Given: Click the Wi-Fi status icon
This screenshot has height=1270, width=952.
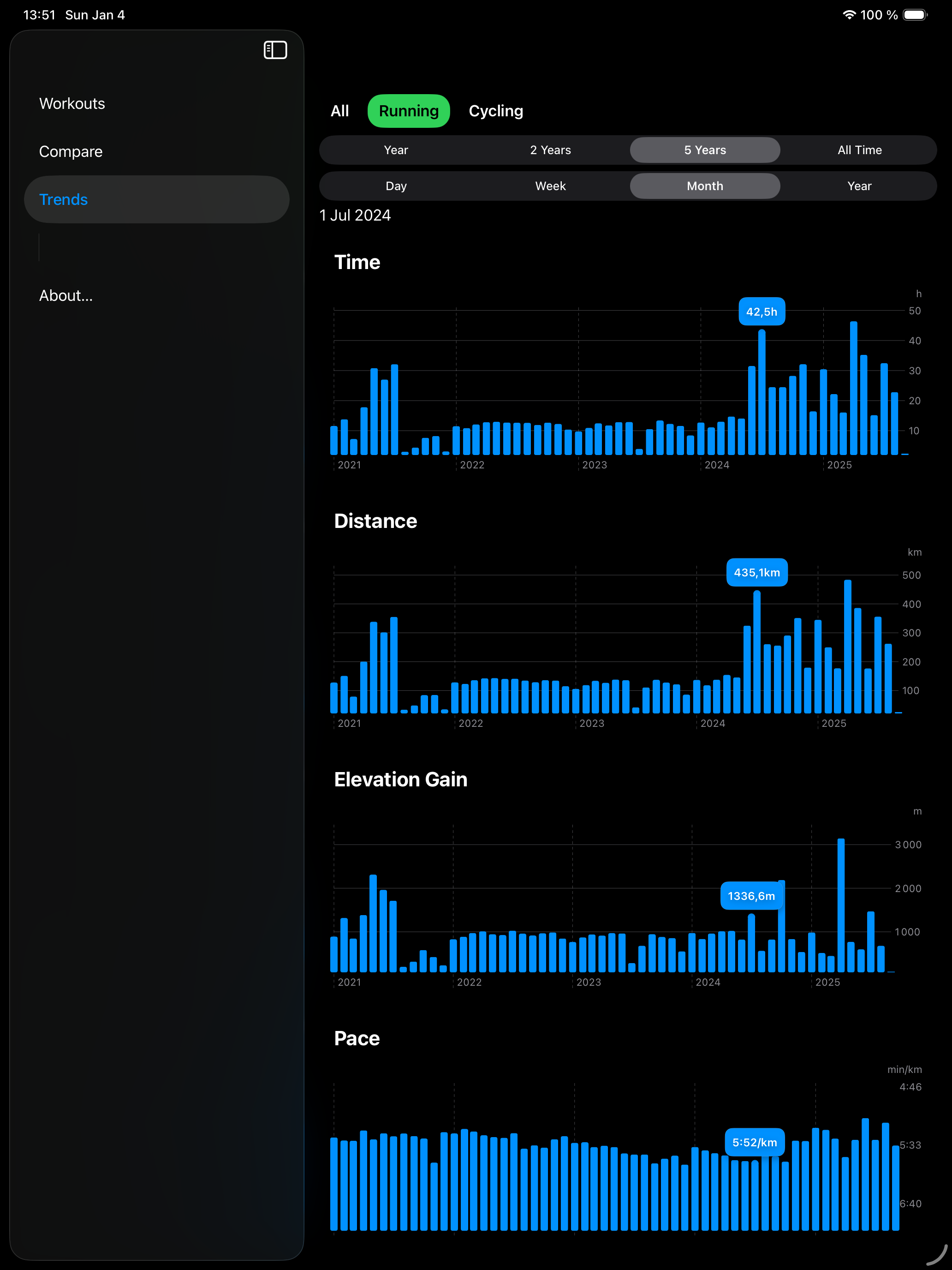Looking at the screenshot, I should tap(850, 15).
